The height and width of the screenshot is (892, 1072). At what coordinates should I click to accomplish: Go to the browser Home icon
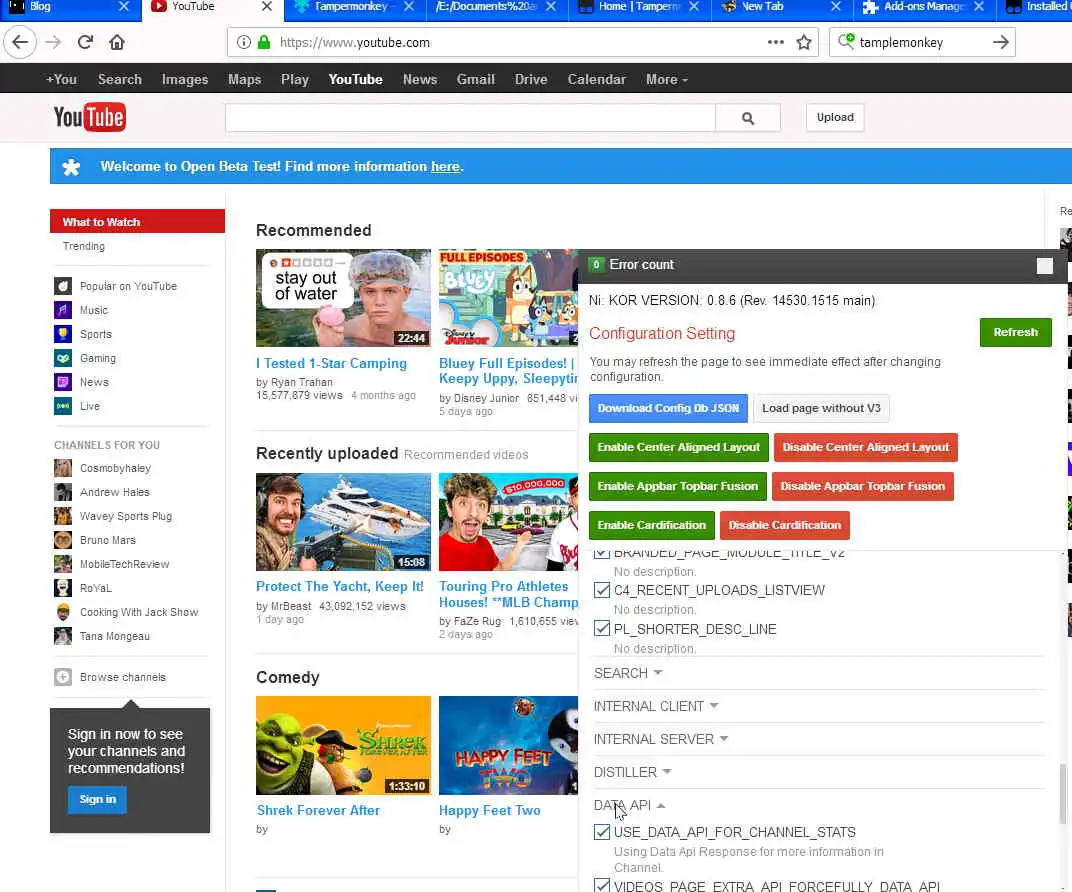click(117, 42)
